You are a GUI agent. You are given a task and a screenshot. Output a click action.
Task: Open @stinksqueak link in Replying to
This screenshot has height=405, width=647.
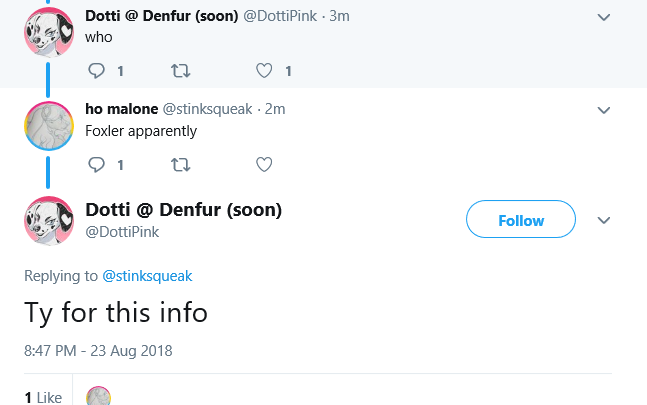click(147, 276)
